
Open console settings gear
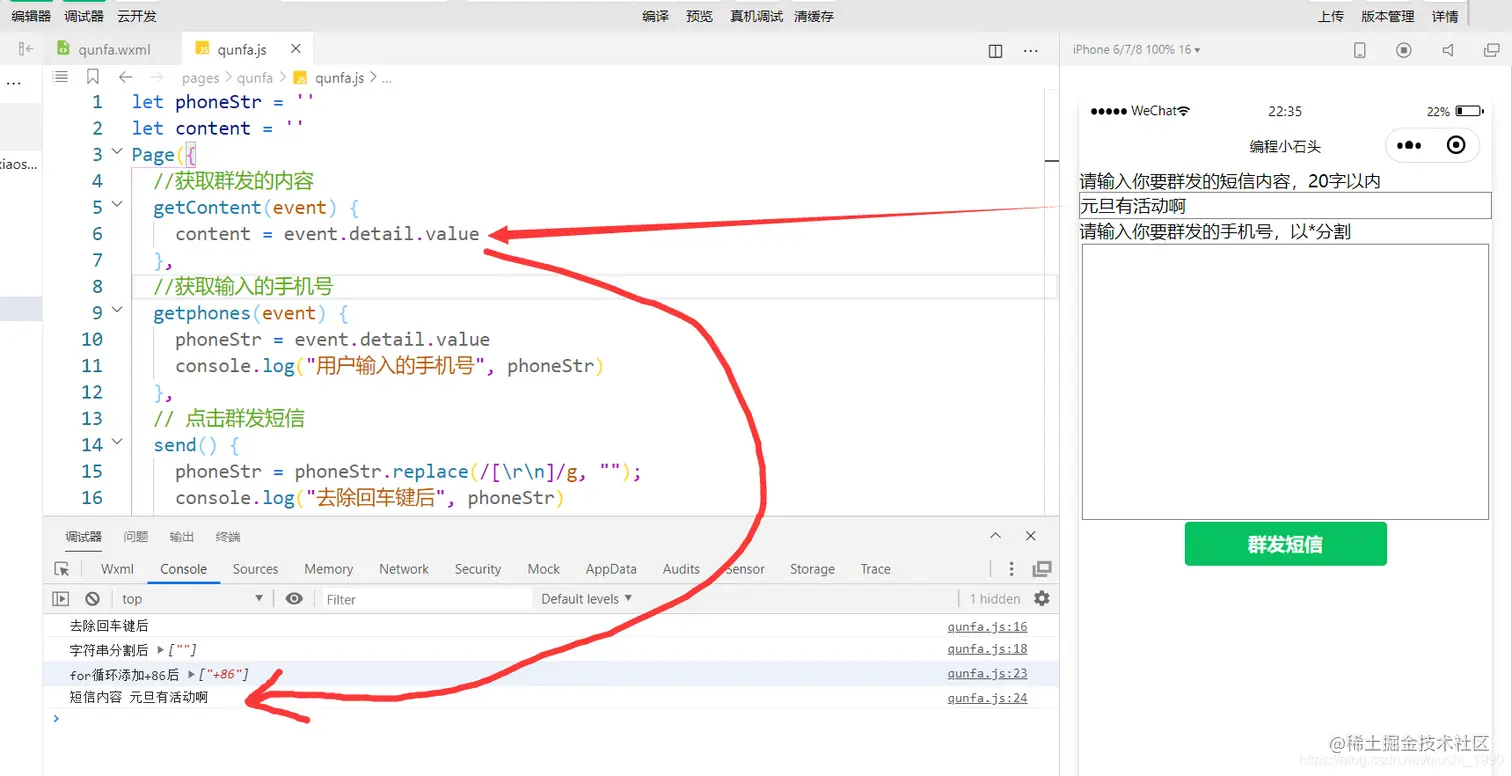coord(1042,599)
